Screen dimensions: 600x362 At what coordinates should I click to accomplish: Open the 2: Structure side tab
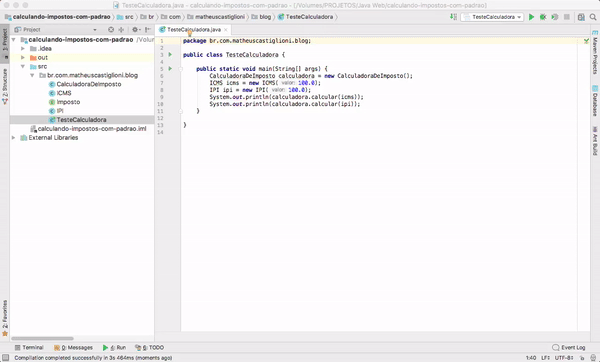5,86
